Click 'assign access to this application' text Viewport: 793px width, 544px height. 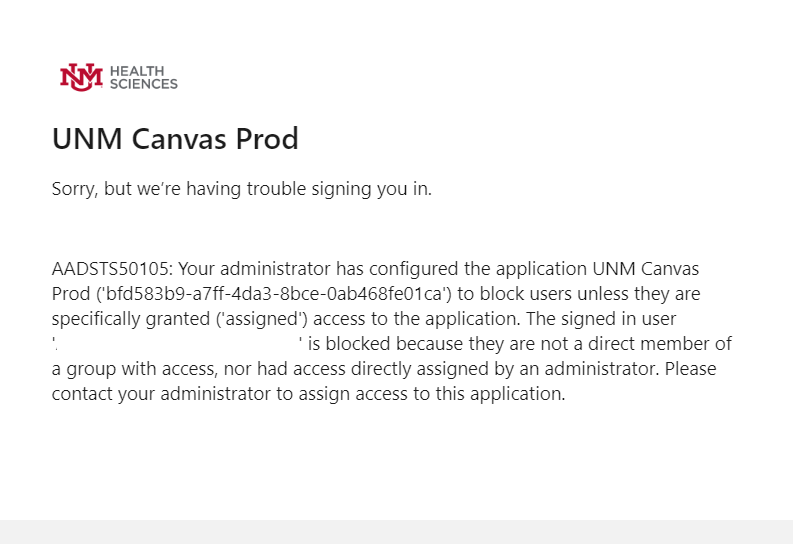click(x=432, y=394)
